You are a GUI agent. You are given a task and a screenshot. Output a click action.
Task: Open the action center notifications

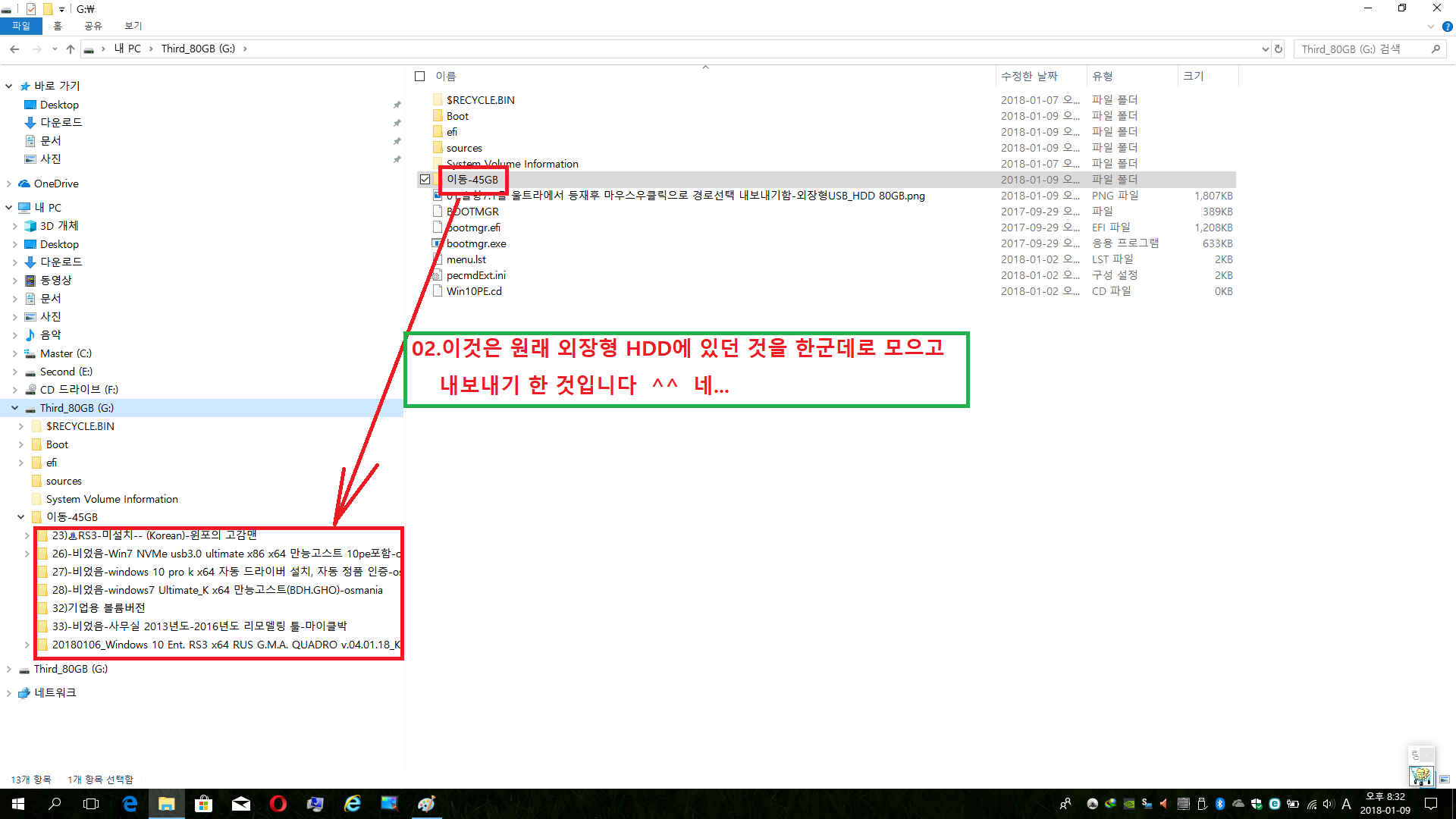[1431, 804]
